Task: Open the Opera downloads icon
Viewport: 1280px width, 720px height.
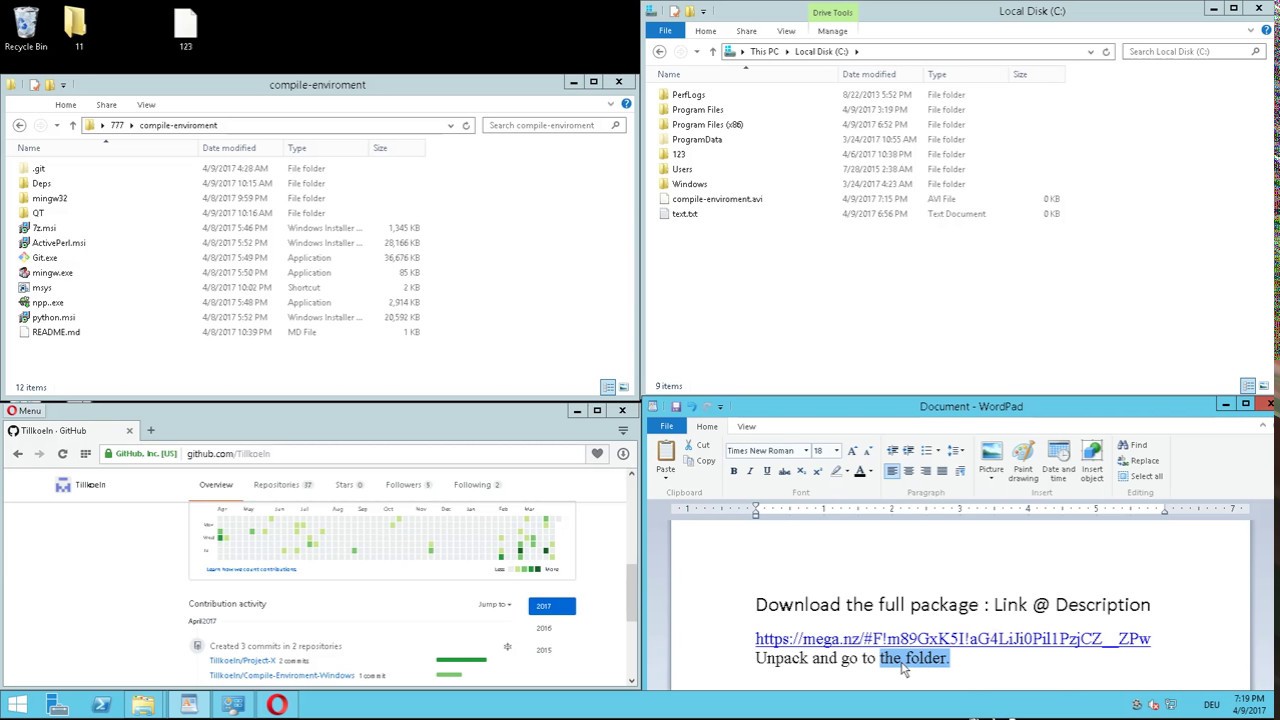Action: pyautogui.click(x=623, y=454)
